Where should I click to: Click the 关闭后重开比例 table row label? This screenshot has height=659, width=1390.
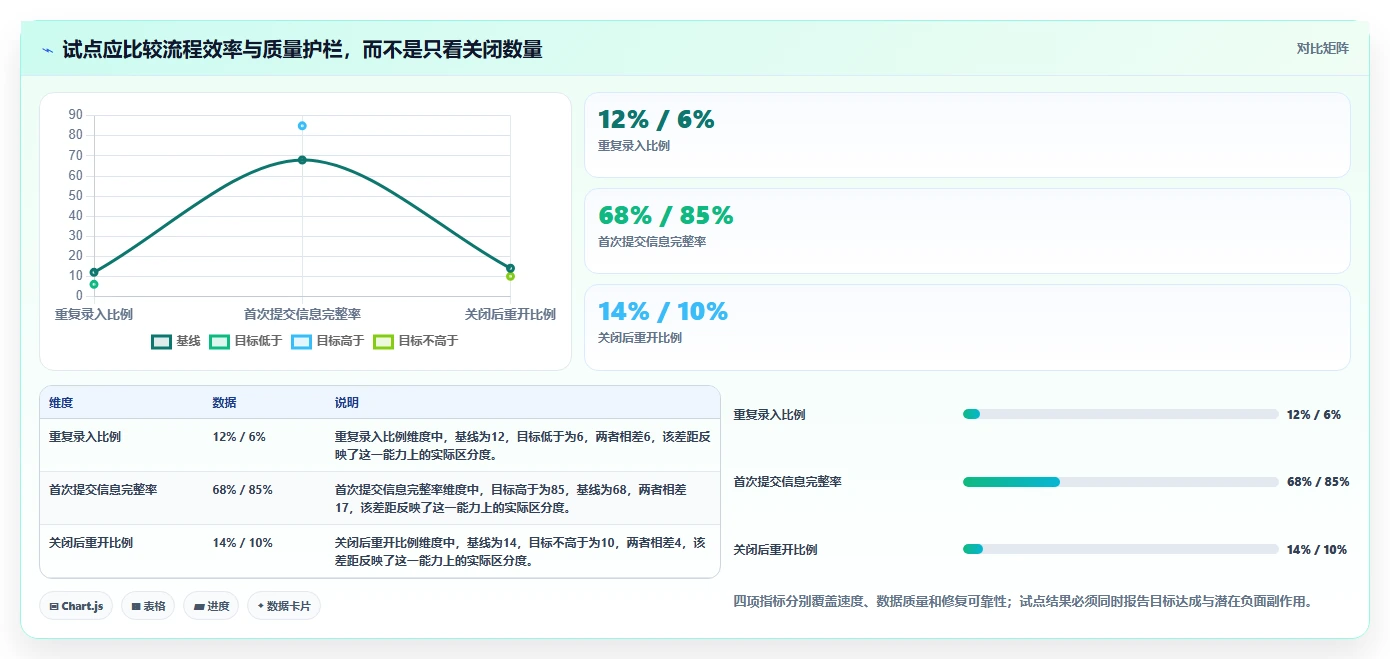[x=91, y=543]
